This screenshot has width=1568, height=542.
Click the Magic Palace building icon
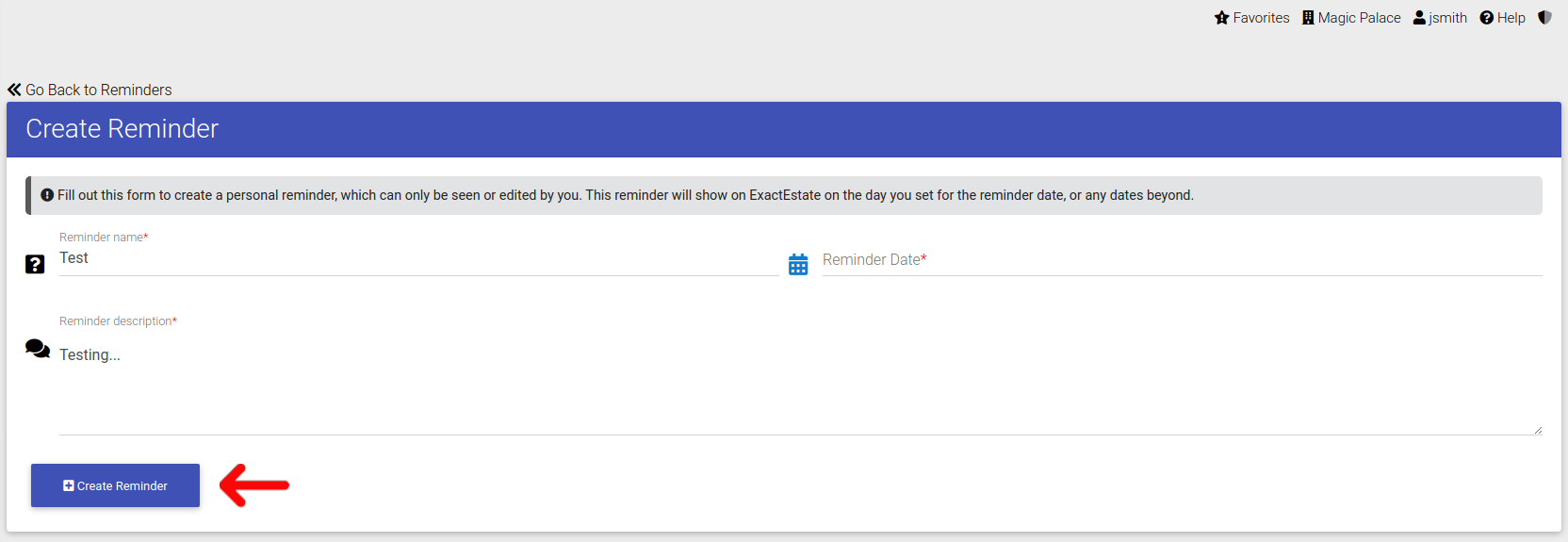[1308, 18]
